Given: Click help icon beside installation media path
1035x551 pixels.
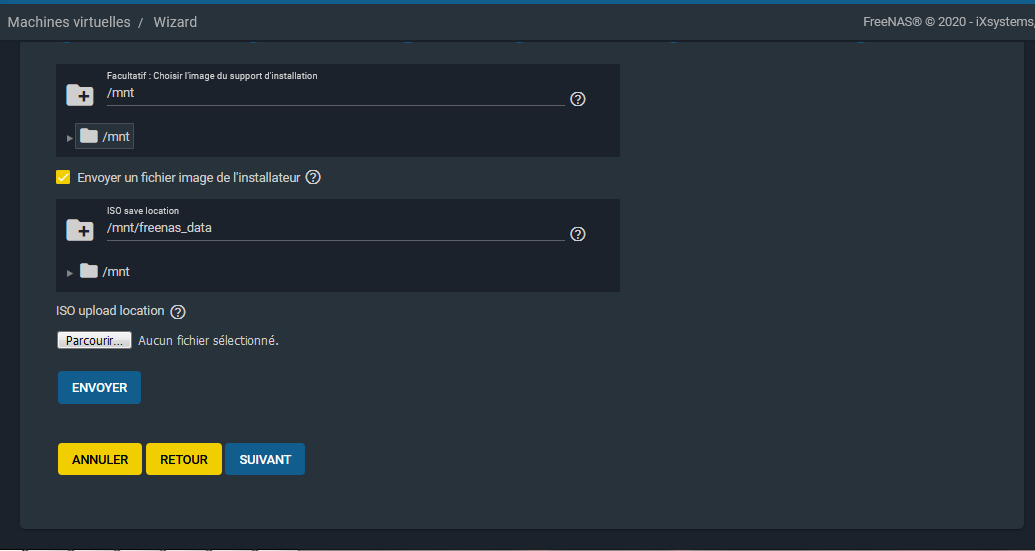Looking at the screenshot, I should tap(577, 99).
